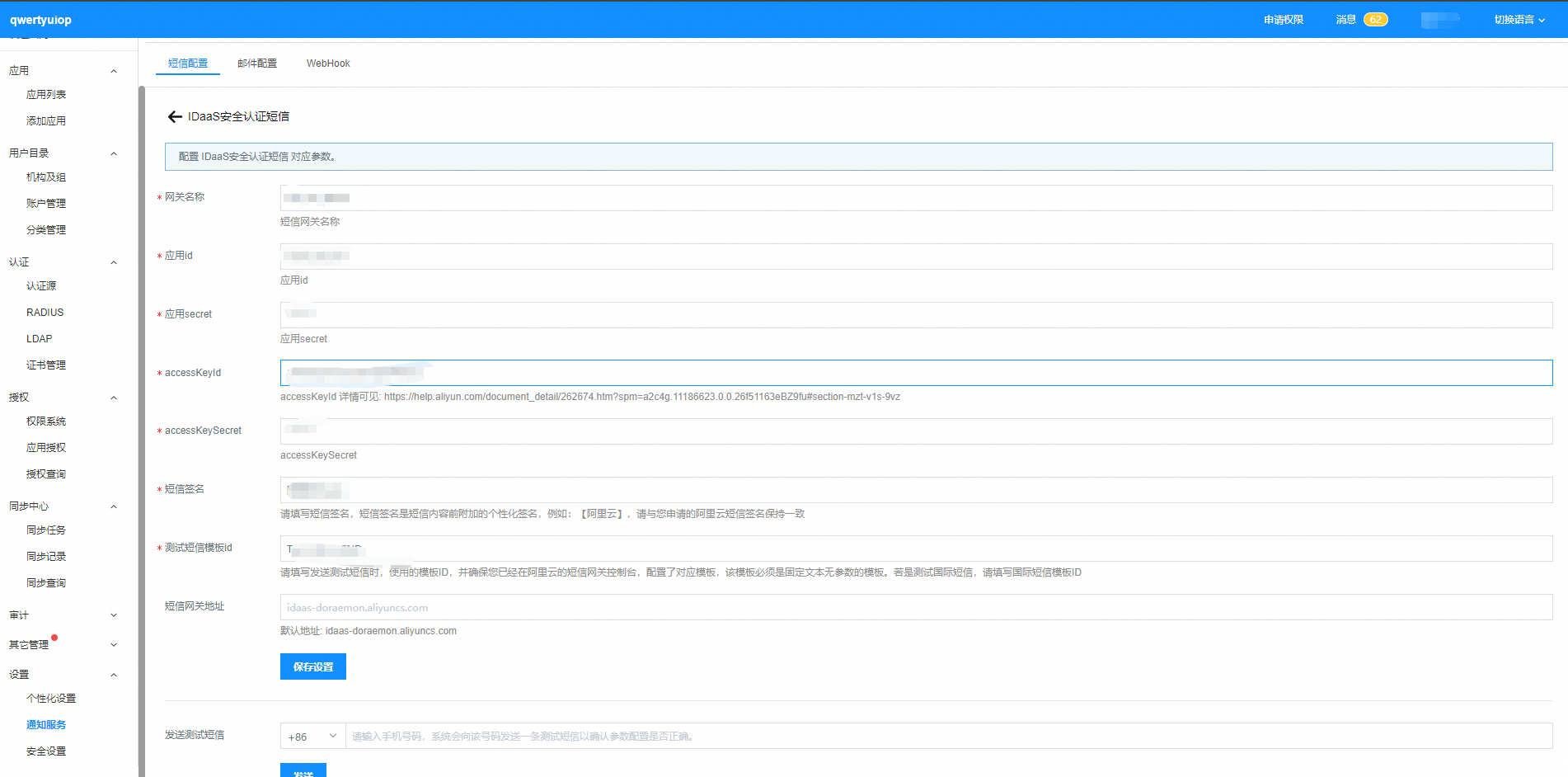Open the +86 country code dropdown
Image resolution: width=1568 pixels, height=777 pixels.
(x=312, y=737)
